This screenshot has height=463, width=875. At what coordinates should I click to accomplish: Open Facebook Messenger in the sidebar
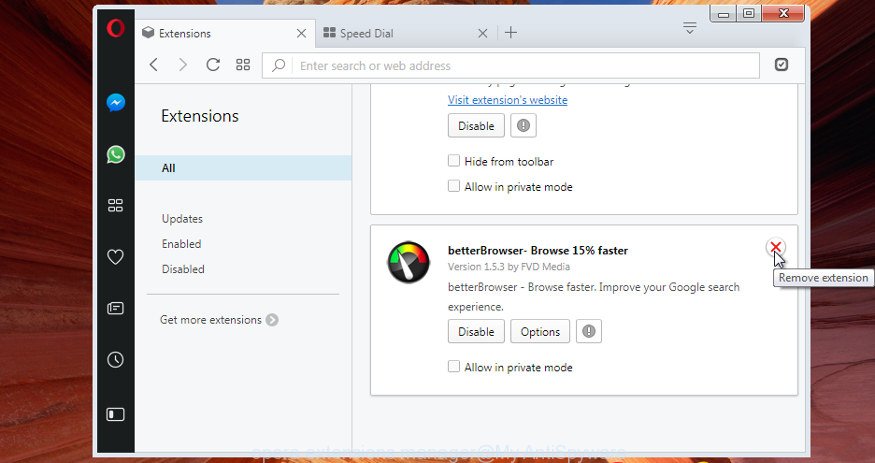click(x=116, y=103)
